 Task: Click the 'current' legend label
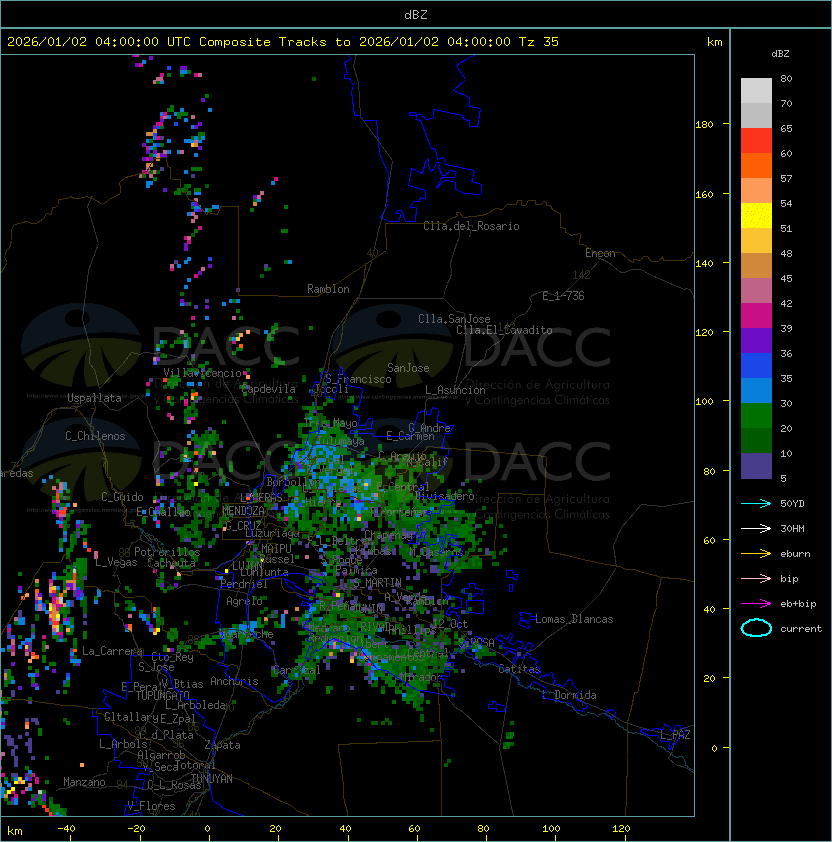point(801,629)
